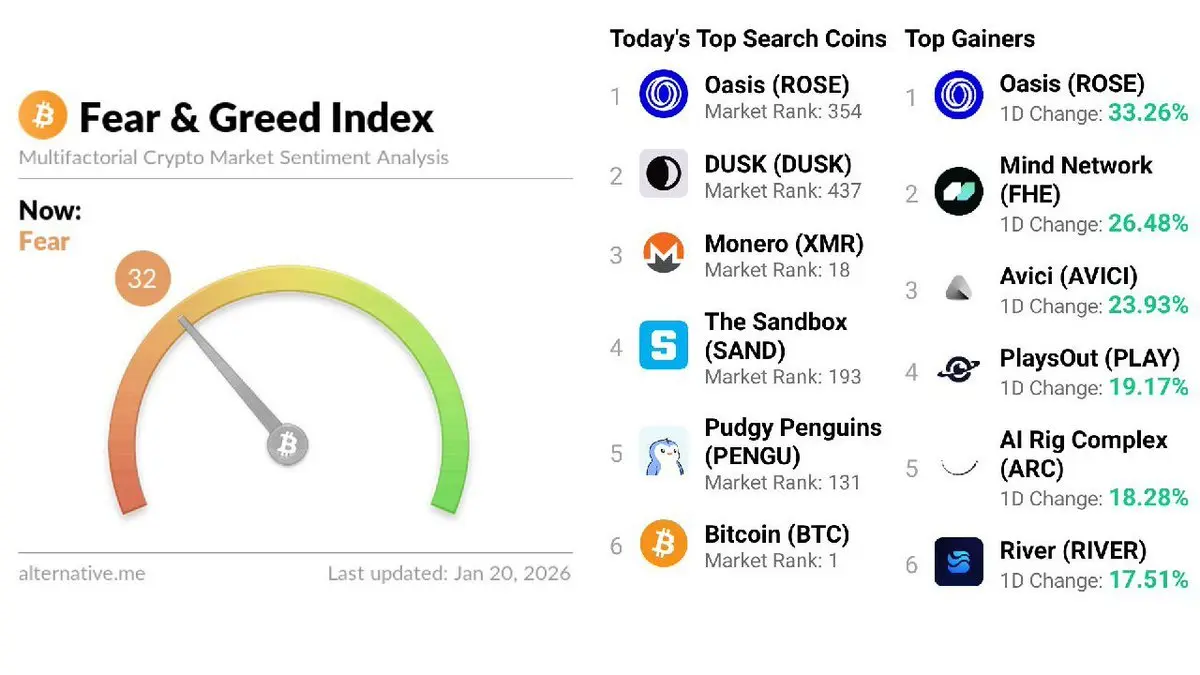
Task: Click the DUSK coin icon
Action: 663,174
